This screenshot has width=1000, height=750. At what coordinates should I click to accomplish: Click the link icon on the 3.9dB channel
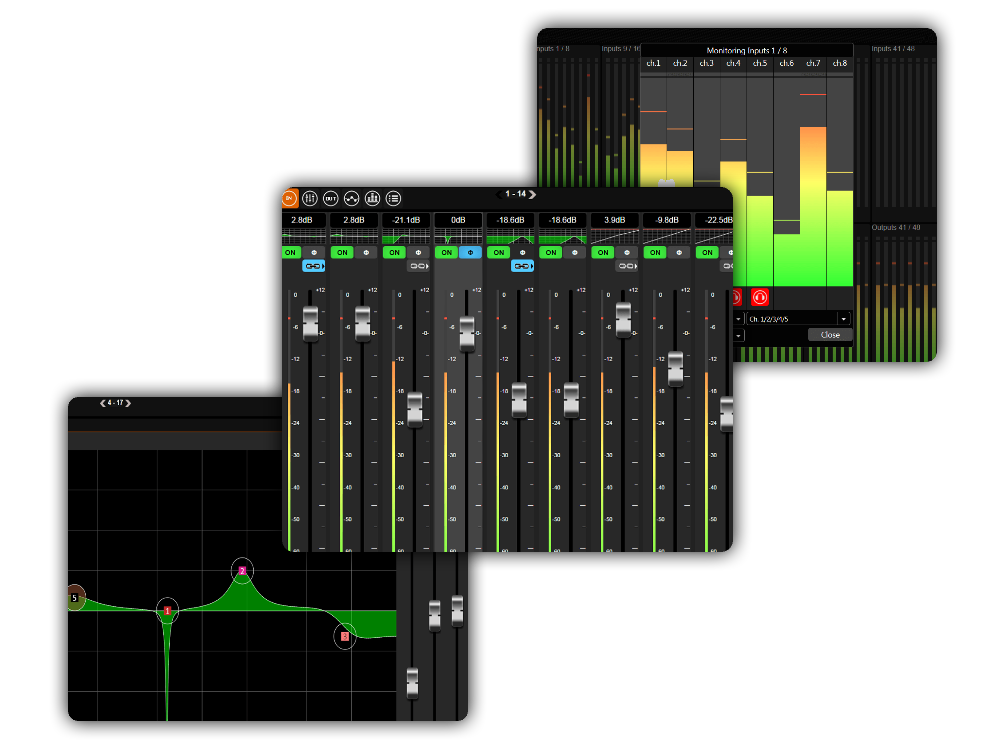coord(627,266)
